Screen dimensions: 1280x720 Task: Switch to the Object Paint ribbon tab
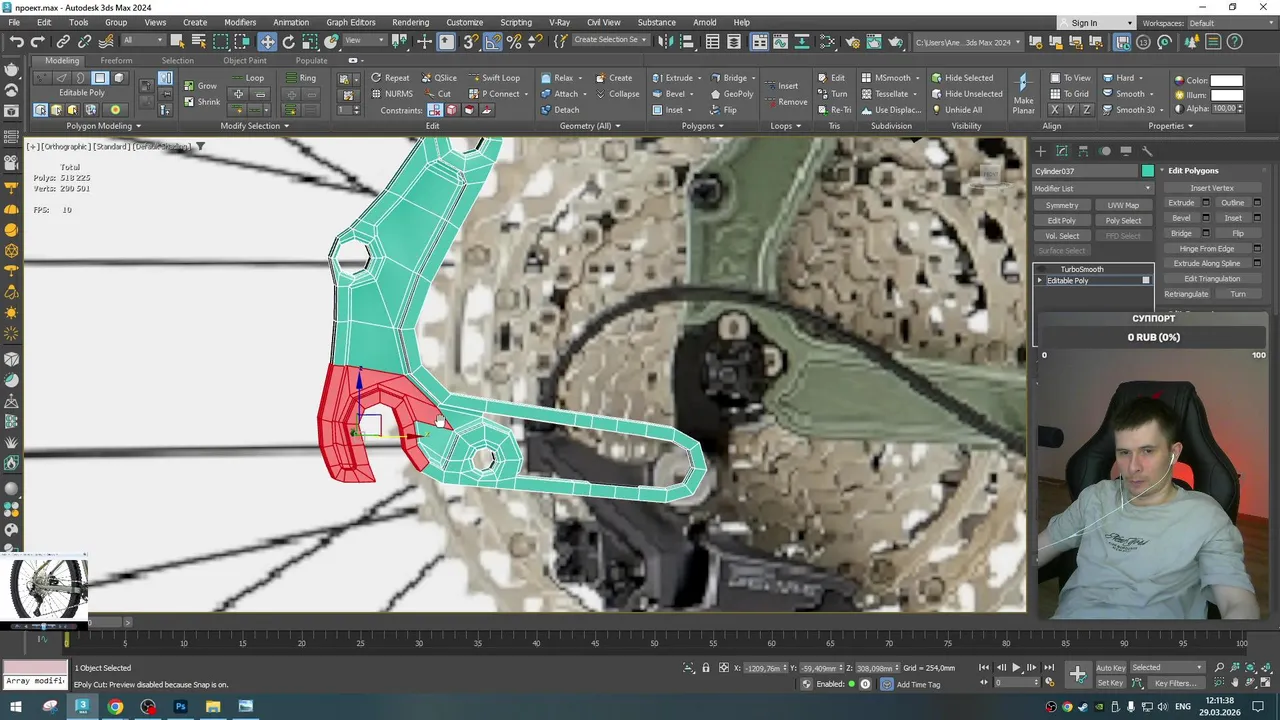point(245,60)
